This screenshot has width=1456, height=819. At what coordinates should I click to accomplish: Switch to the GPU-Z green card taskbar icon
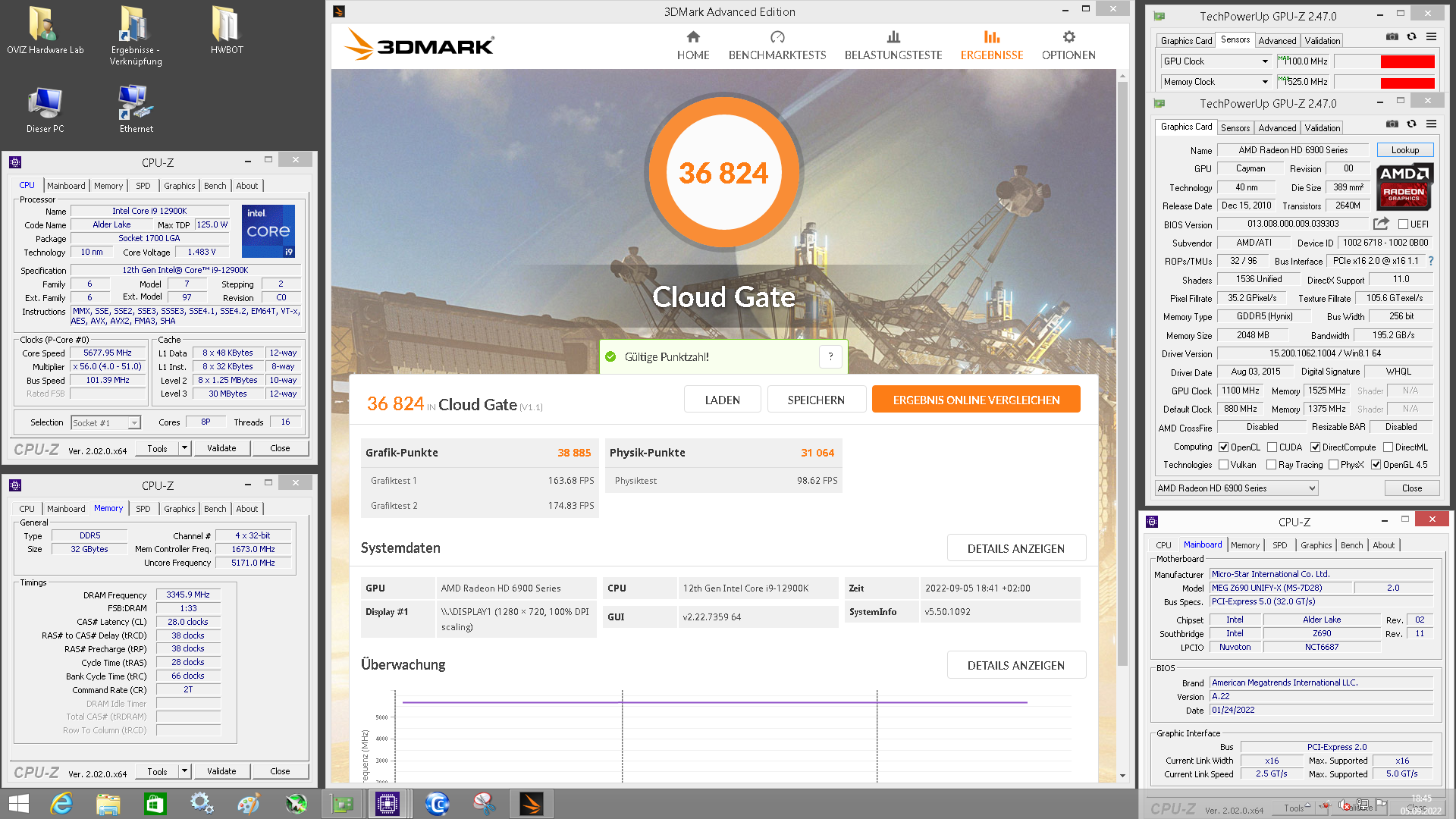343,804
